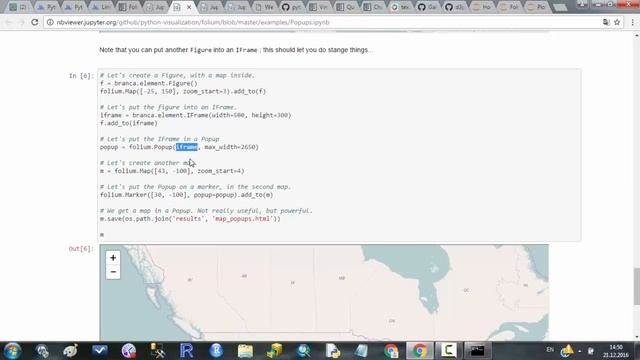Viewport: 640px width, 360px height.
Task: Open the translate page icon
Action: pyautogui.click(x=606, y=22)
